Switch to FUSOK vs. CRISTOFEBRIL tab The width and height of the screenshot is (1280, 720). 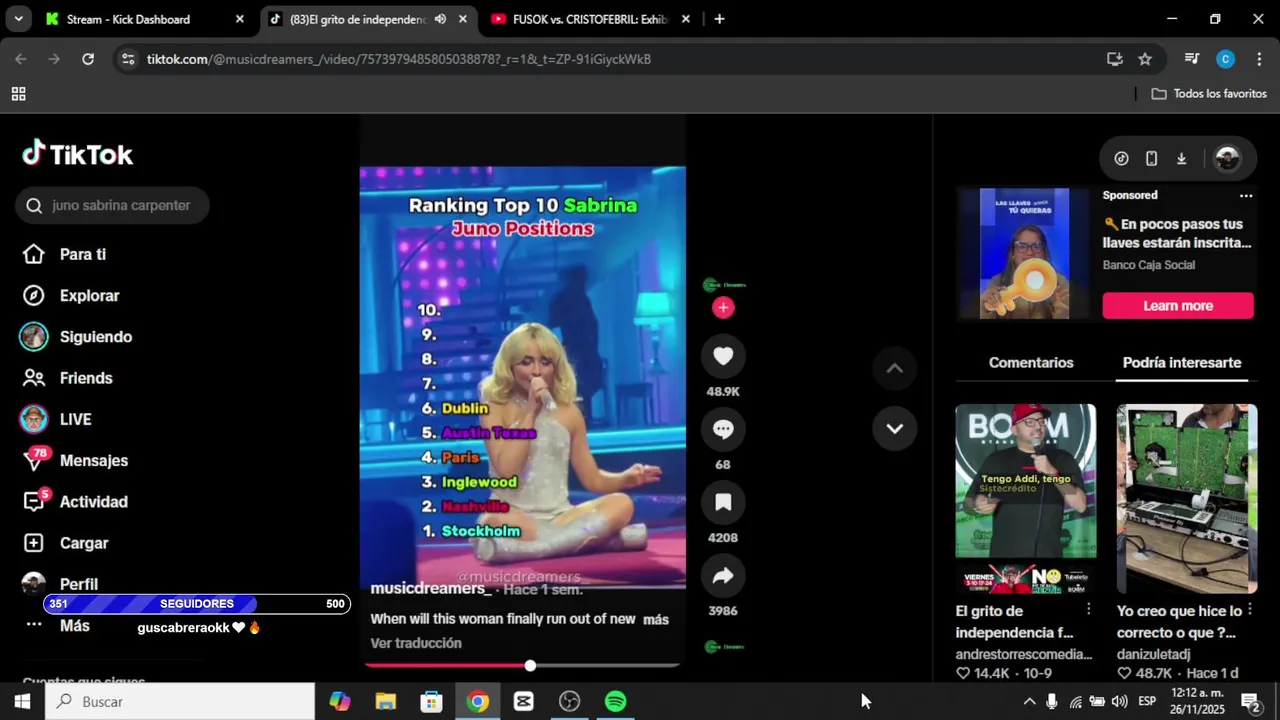pyautogui.click(x=588, y=19)
